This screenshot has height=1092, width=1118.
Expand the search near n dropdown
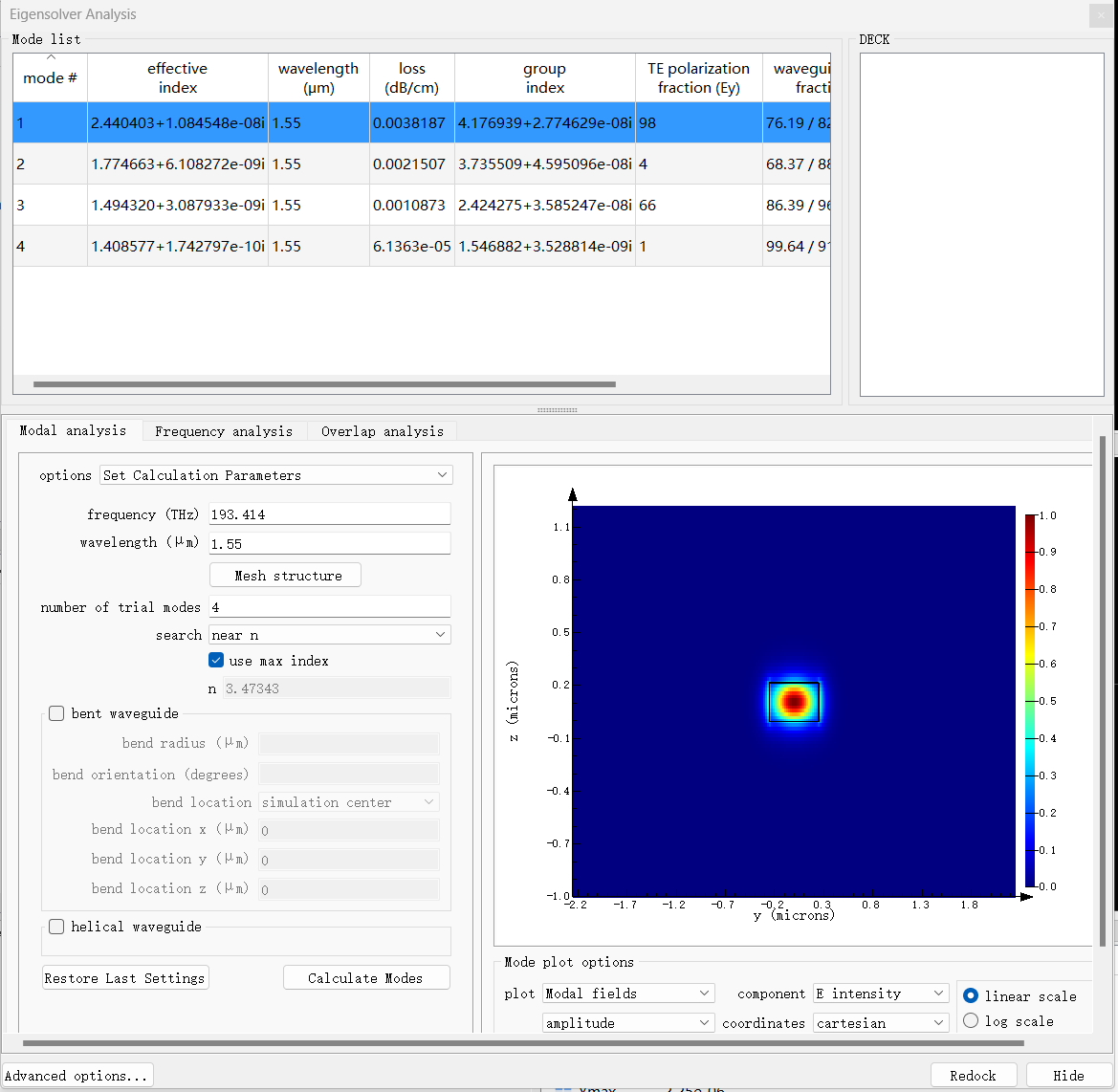tap(329, 635)
